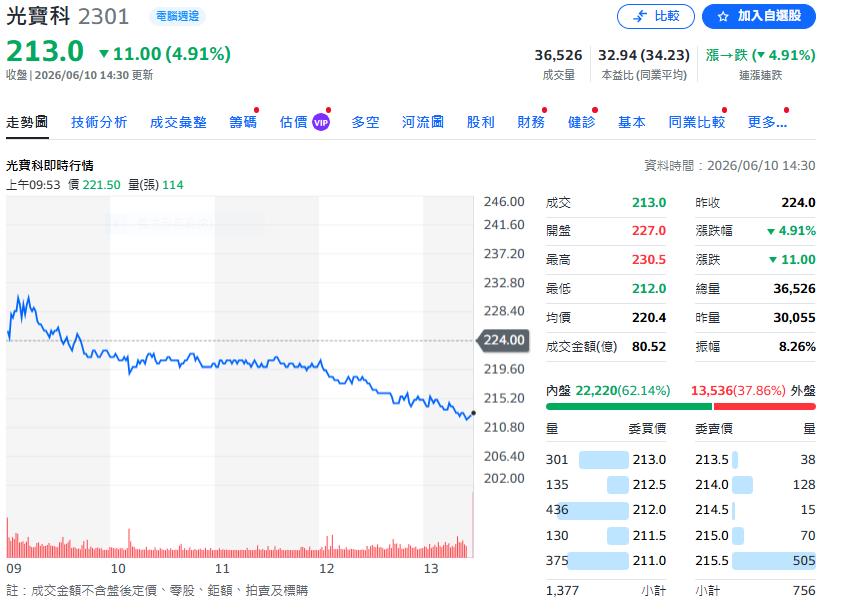
Task: Click the 756 ask subtotal
Action: click(x=804, y=591)
